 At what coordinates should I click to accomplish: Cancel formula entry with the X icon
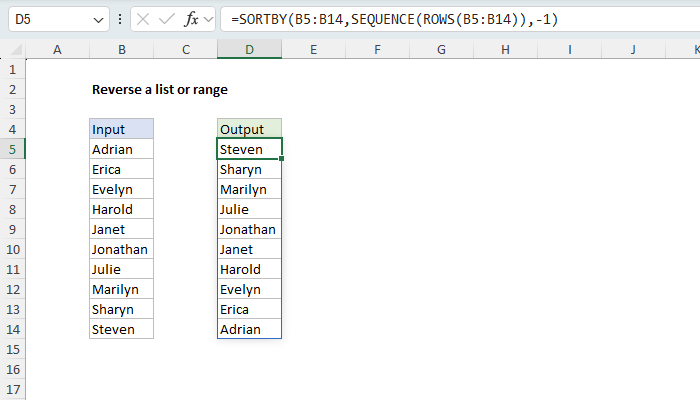click(143, 19)
